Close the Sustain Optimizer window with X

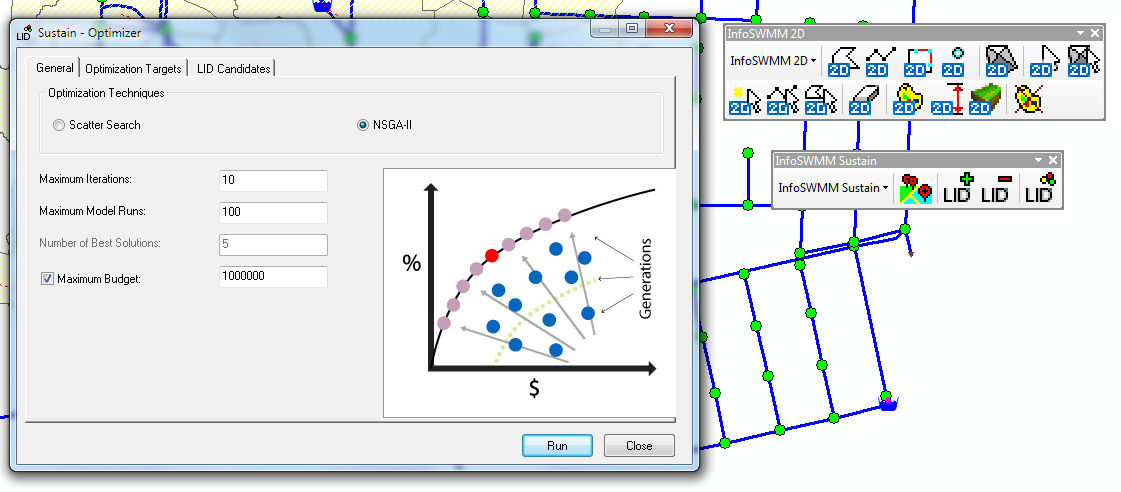(668, 29)
